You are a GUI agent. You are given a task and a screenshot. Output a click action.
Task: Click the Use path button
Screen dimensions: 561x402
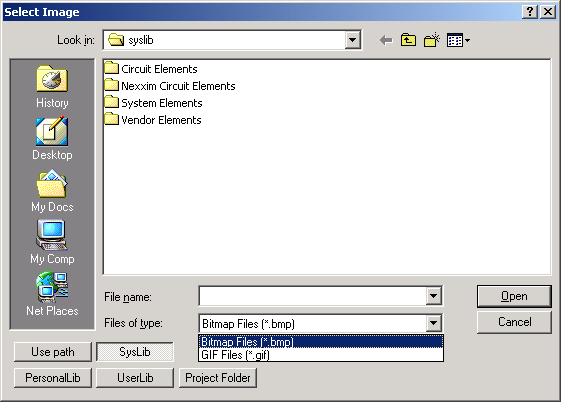point(53,352)
